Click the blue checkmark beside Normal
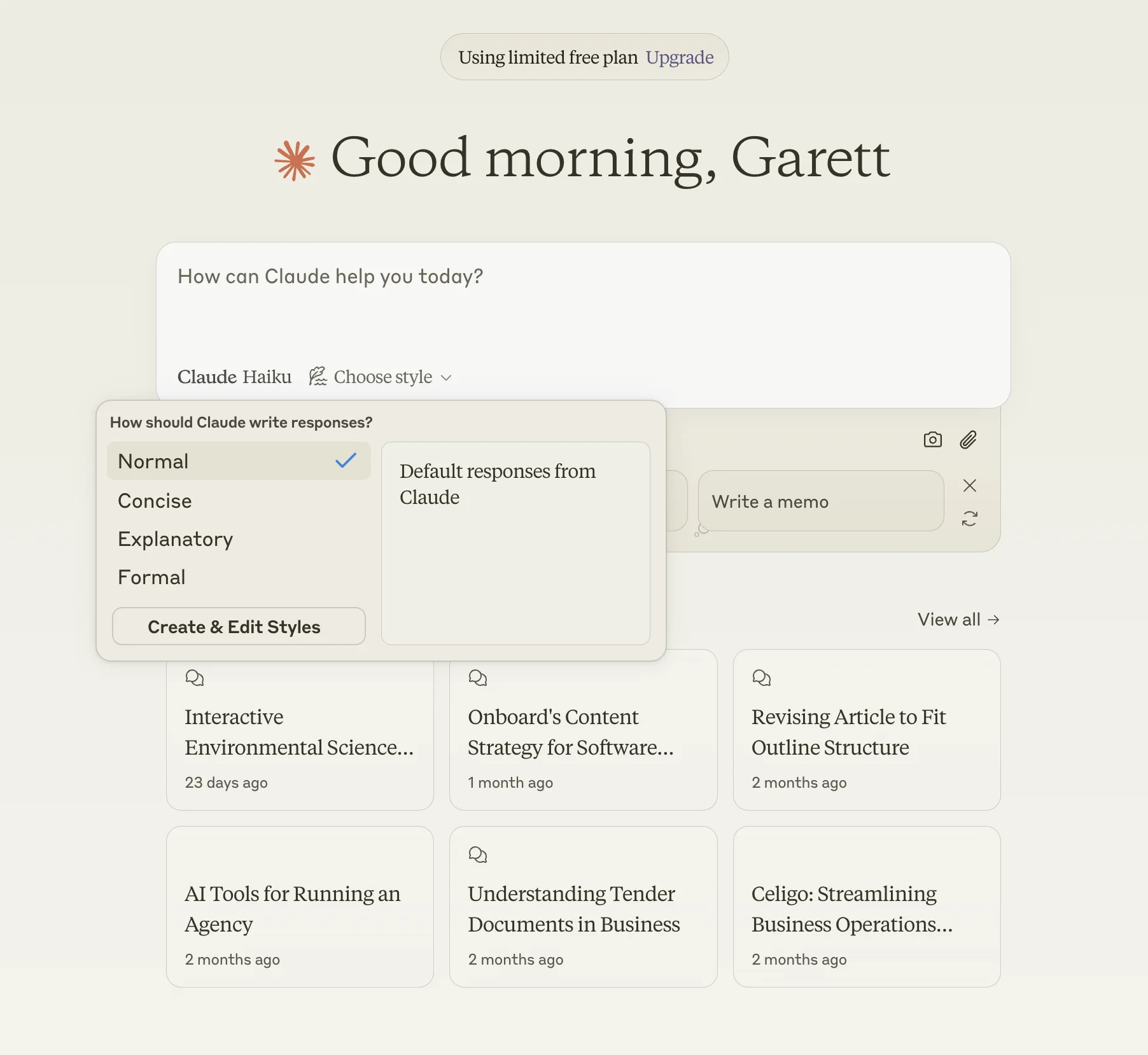Image resolution: width=1148 pixels, height=1055 pixels. (346, 461)
